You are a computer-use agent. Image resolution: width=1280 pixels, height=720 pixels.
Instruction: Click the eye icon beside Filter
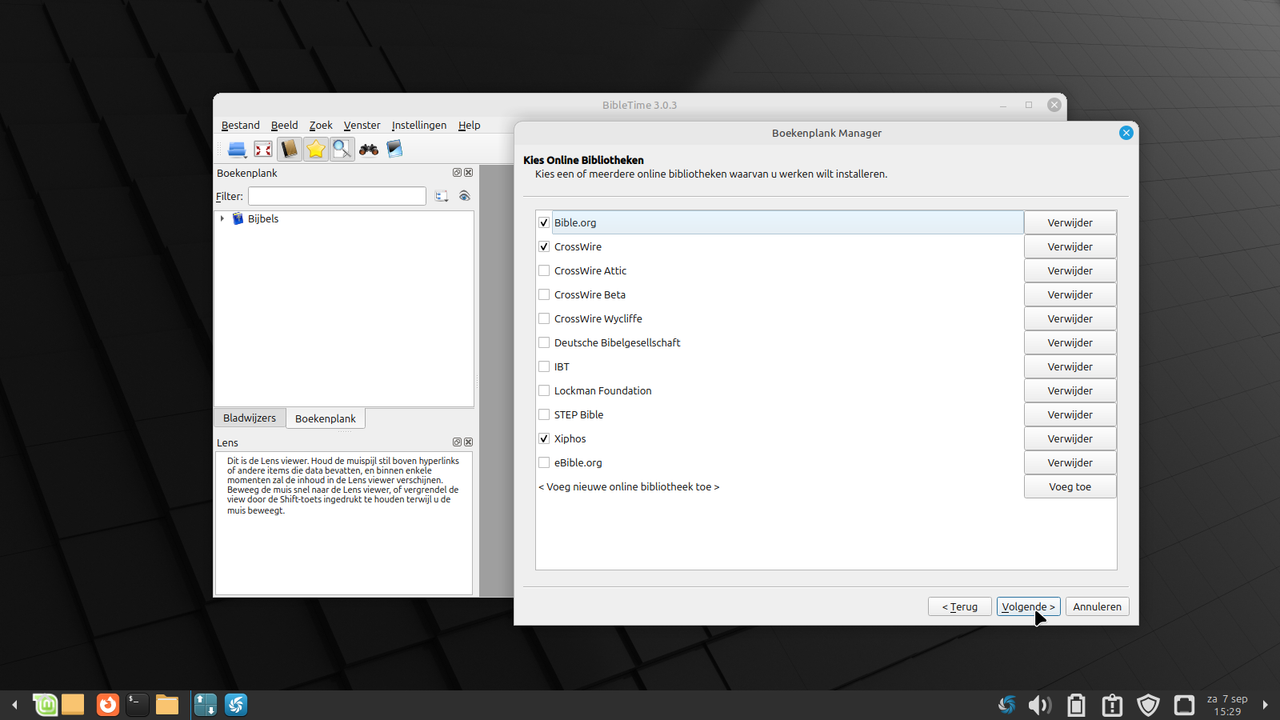(465, 196)
